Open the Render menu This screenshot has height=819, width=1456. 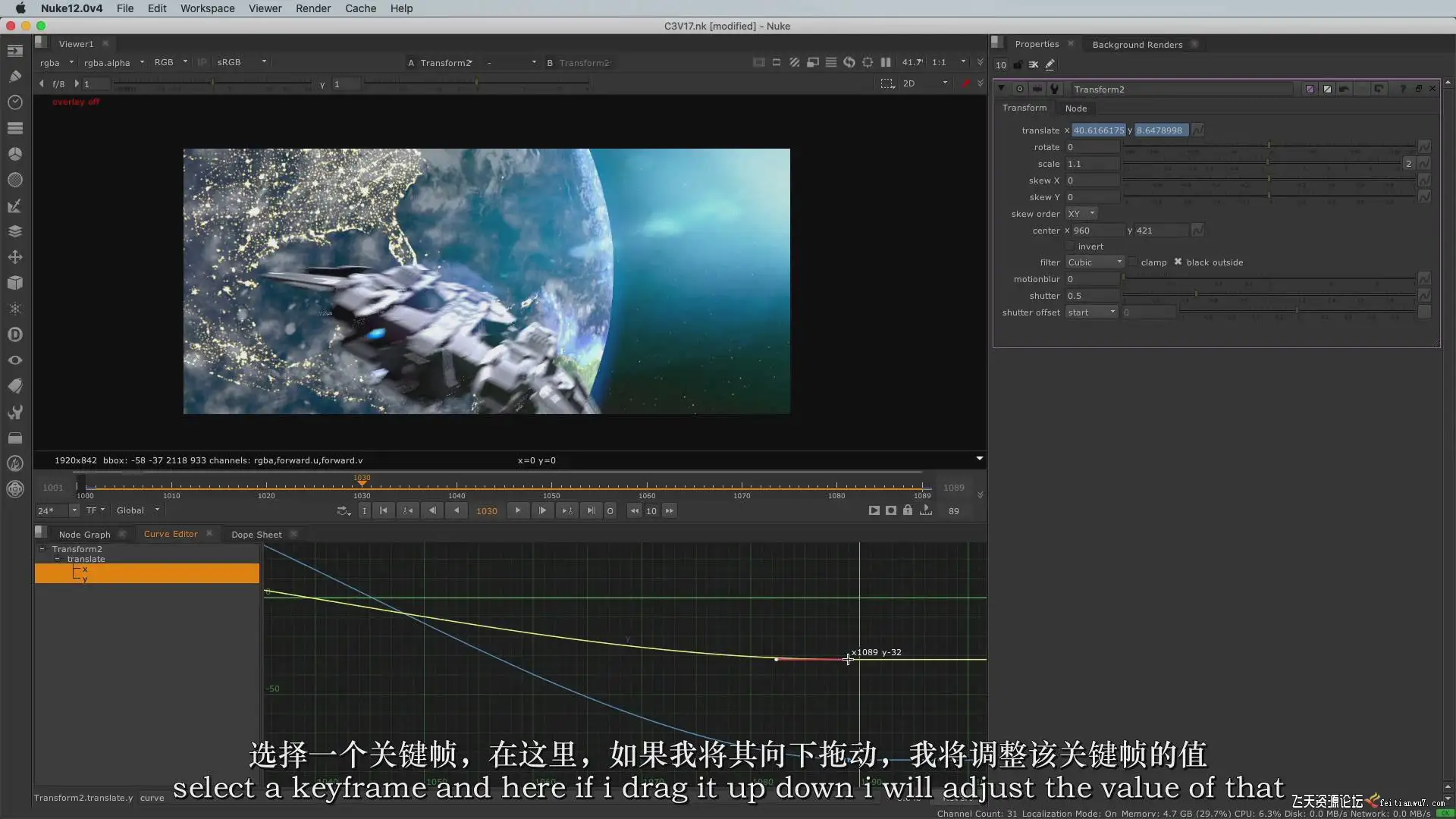coord(312,8)
